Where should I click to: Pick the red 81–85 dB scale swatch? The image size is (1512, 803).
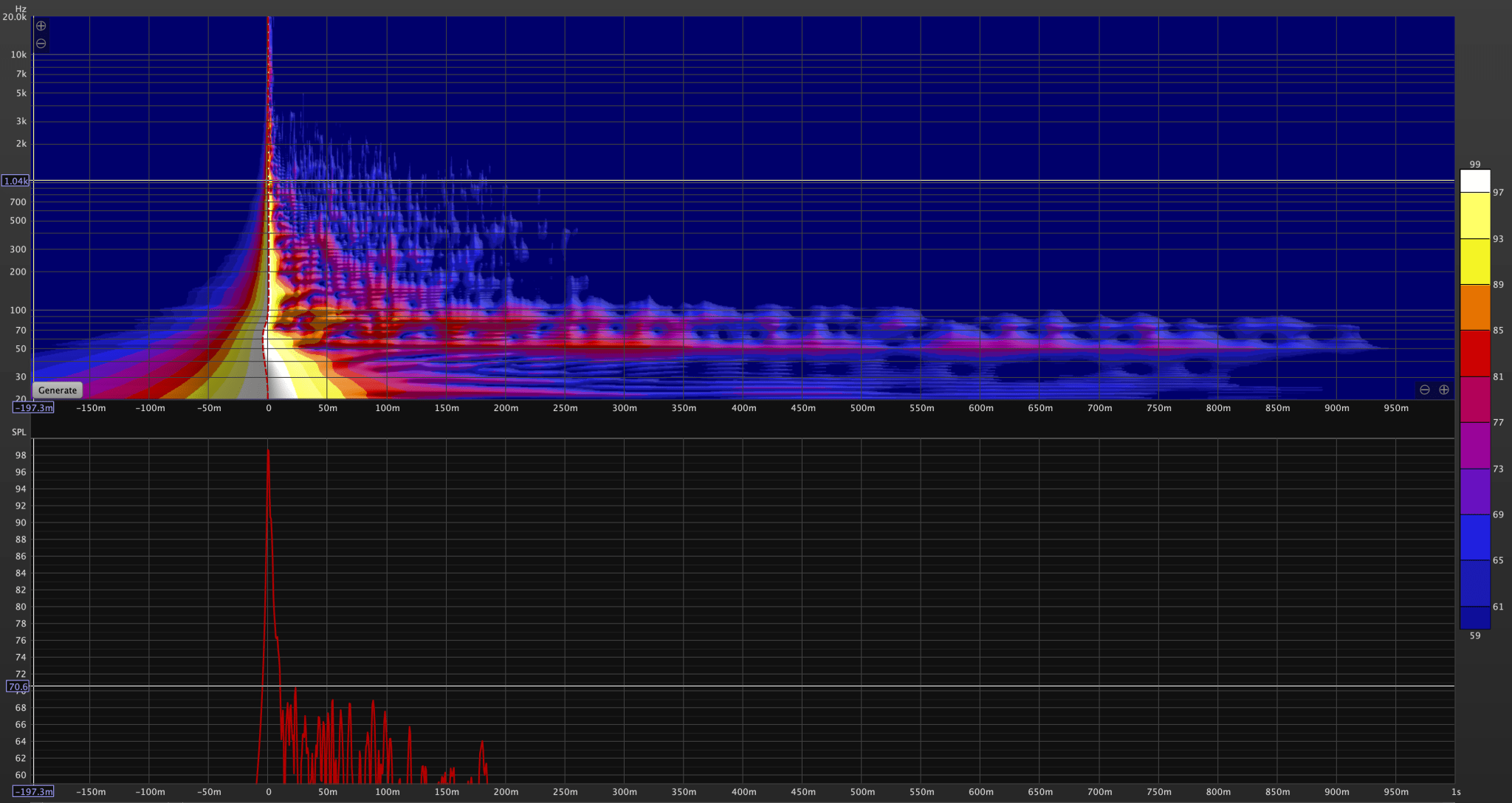coord(1475,354)
